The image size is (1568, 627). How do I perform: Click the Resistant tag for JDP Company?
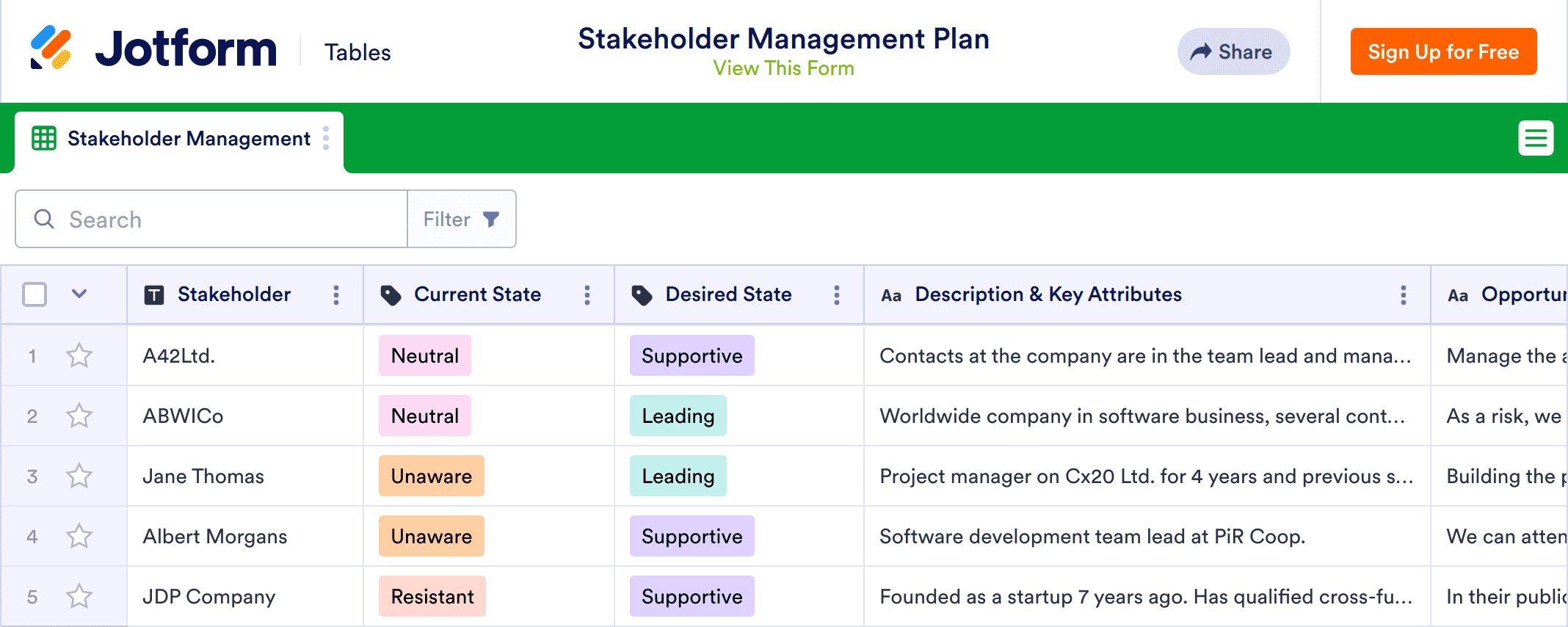point(432,597)
